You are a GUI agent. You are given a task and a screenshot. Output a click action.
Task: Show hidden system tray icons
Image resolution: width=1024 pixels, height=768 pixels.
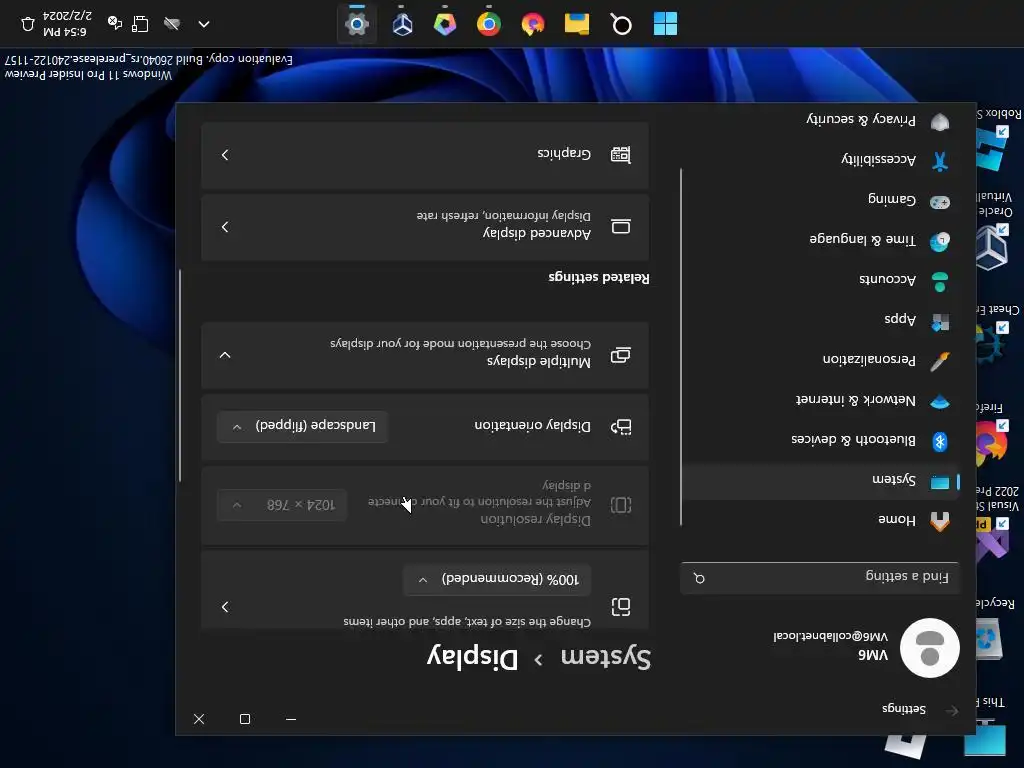[x=204, y=24]
